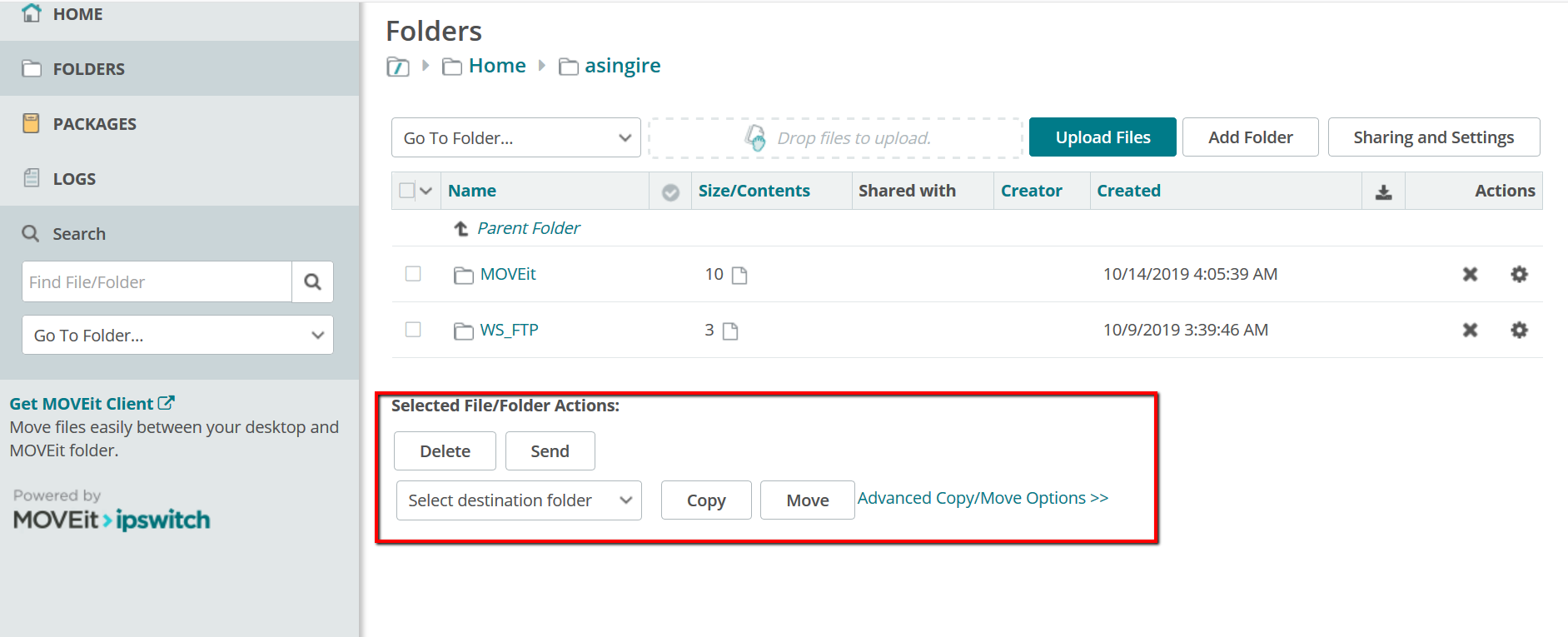
Task: Click the Folders icon in sidebar
Action: [32, 68]
